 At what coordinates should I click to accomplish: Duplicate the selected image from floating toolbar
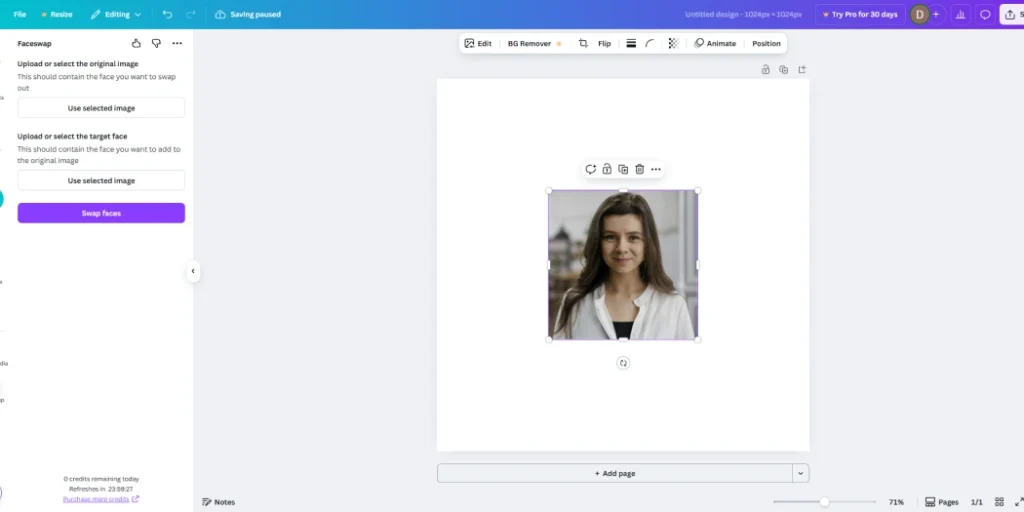[x=623, y=169]
